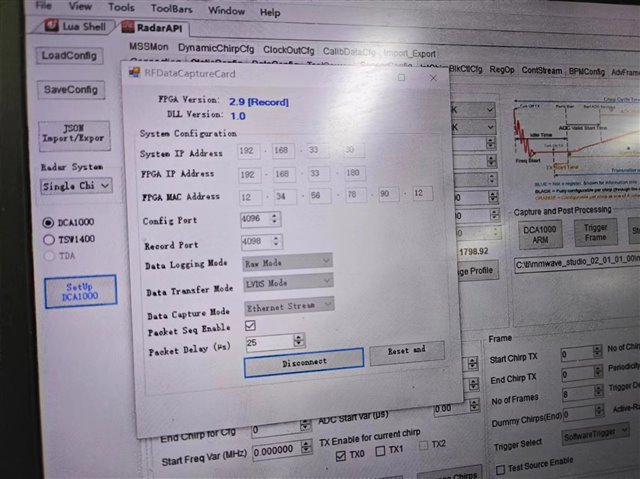This screenshot has height=479, width=640.
Task: Click the Record Port stepper arrows
Action: coord(276,241)
